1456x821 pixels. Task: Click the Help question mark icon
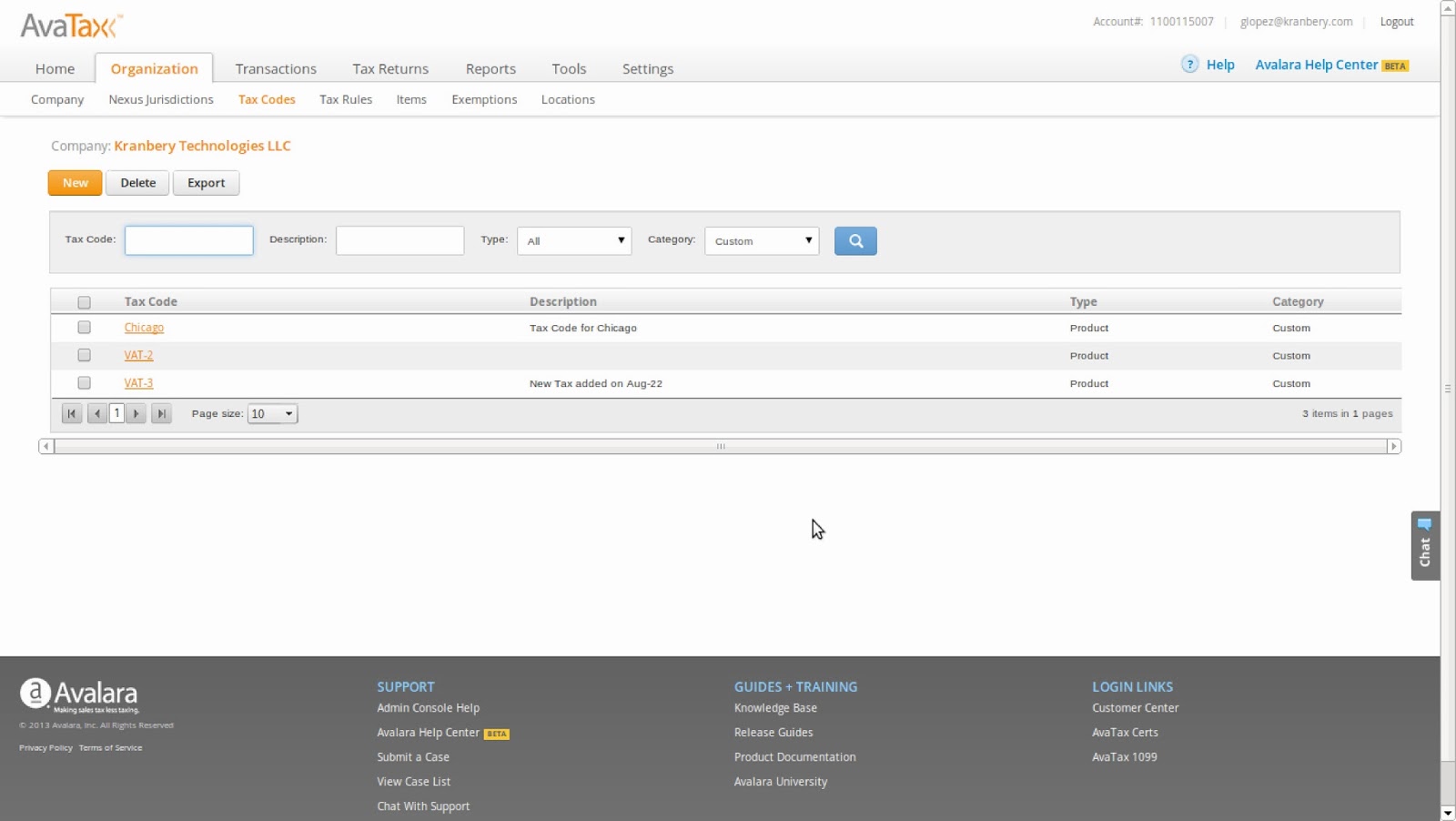1189,65
